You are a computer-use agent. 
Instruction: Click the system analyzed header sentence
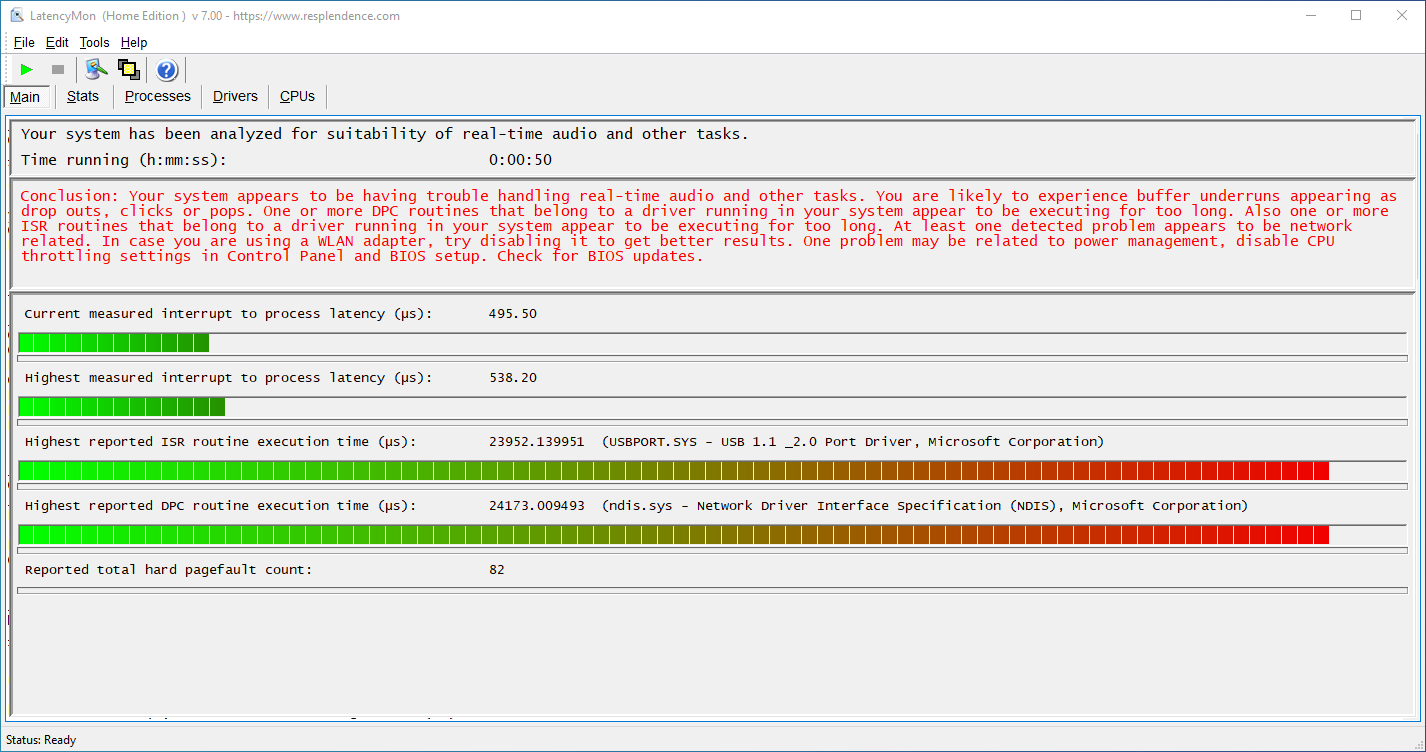[x=384, y=134]
